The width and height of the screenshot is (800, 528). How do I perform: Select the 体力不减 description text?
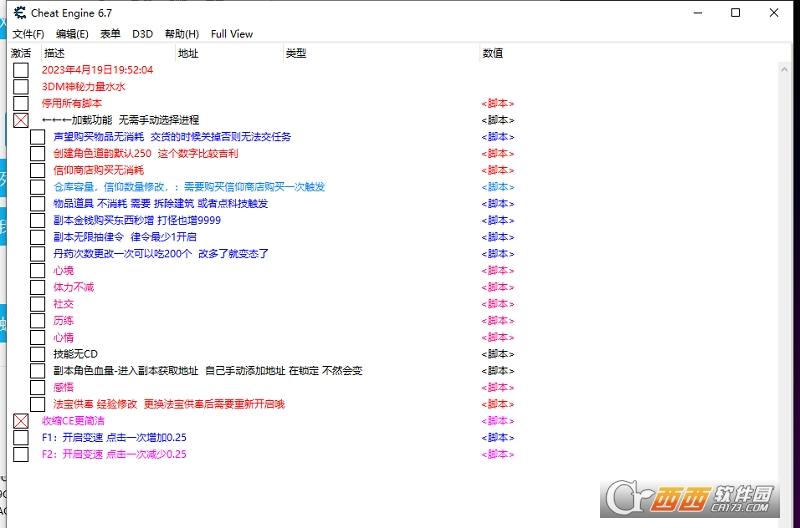73,287
